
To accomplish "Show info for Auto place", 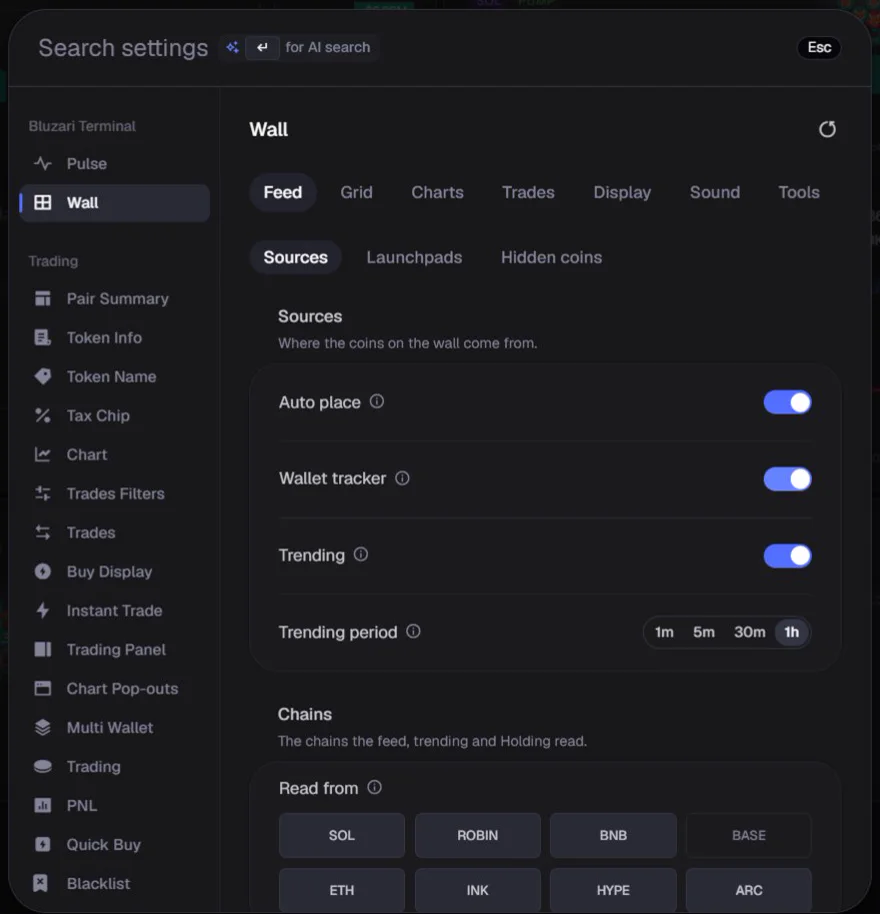I will pos(377,401).
